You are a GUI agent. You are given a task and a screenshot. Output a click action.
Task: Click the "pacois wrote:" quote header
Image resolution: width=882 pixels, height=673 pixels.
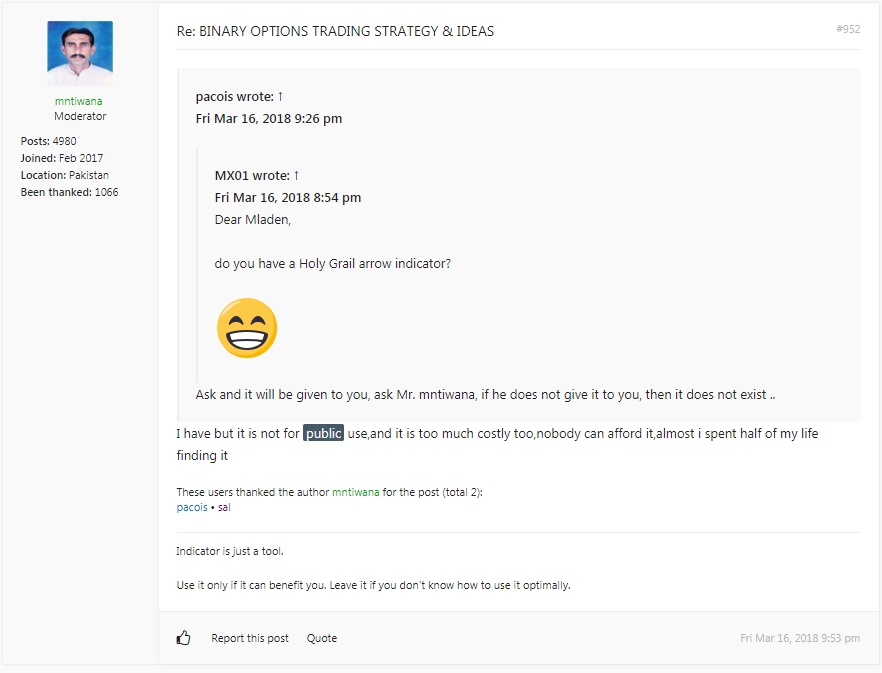pos(234,97)
